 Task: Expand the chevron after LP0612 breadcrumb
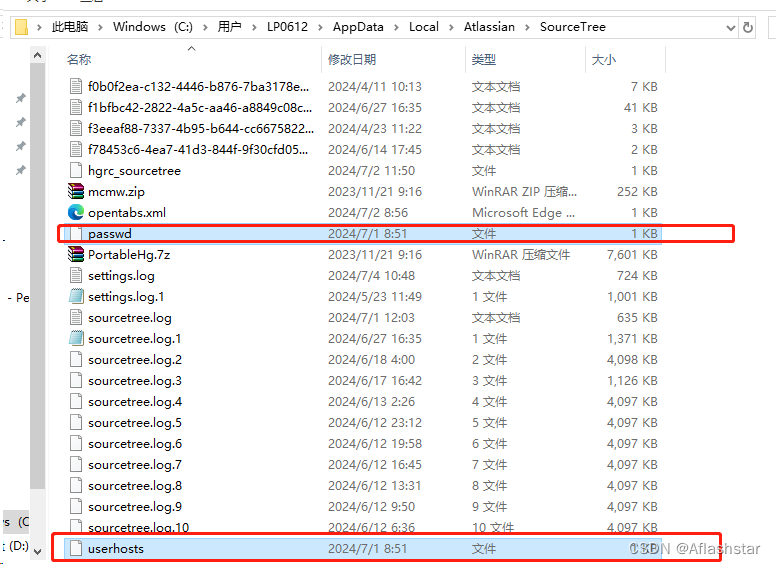point(320,27)
